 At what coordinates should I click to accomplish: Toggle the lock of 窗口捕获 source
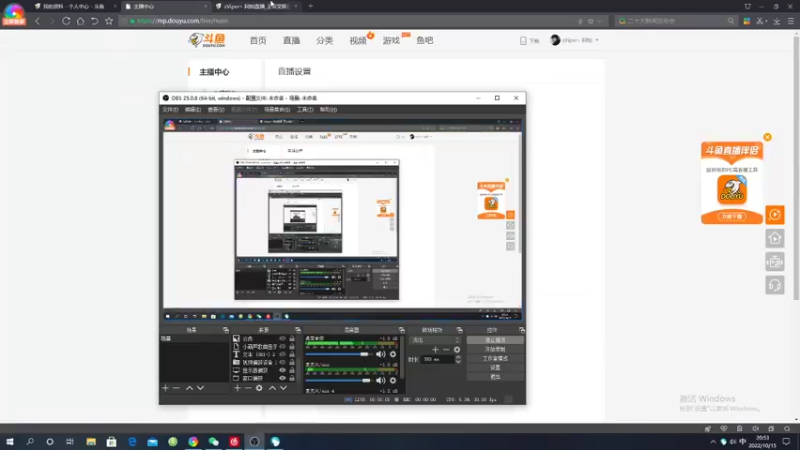pyautogui.click(x=292, y=378)
